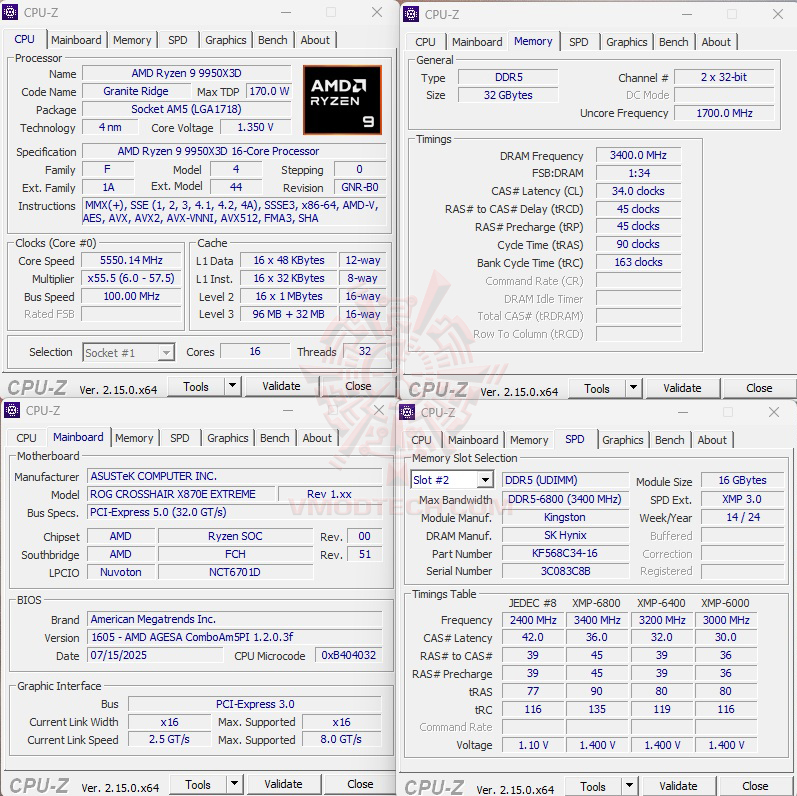This screenshot has height=796, width=797.
Task: Open Bench tab in CPU window
Action: [x=272, y=40]
